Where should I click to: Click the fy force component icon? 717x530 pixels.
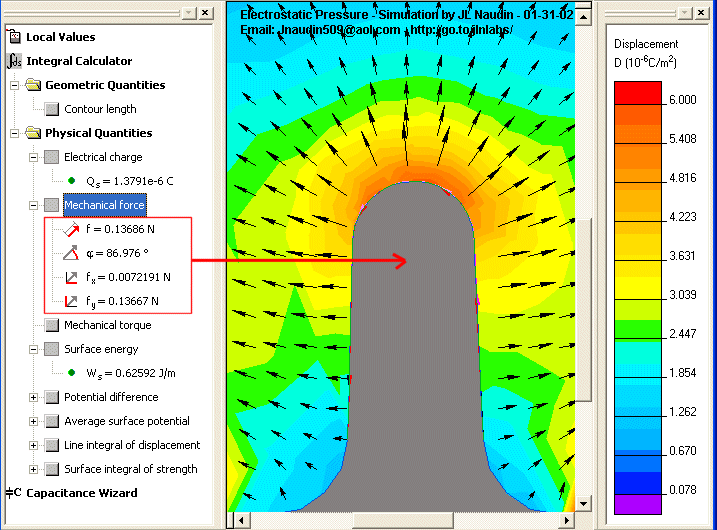click(x=71, y=301)
